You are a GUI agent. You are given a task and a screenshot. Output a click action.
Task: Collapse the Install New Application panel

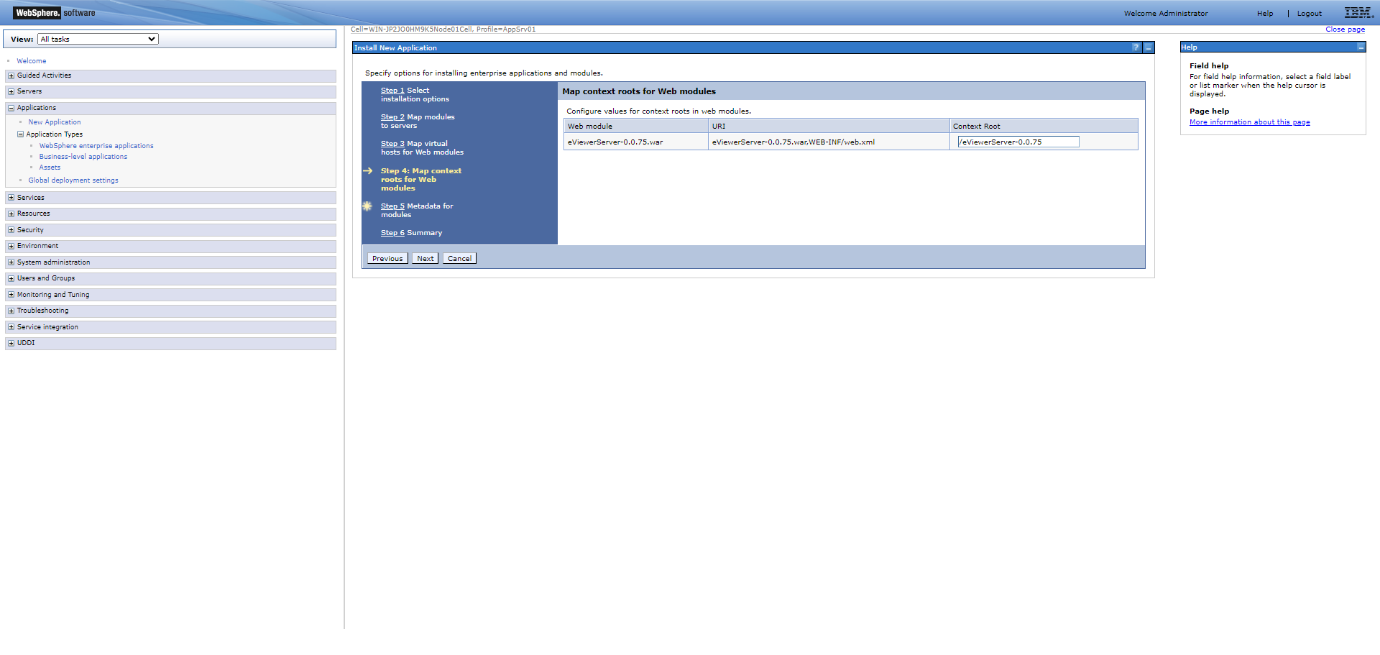(1148, 48)
